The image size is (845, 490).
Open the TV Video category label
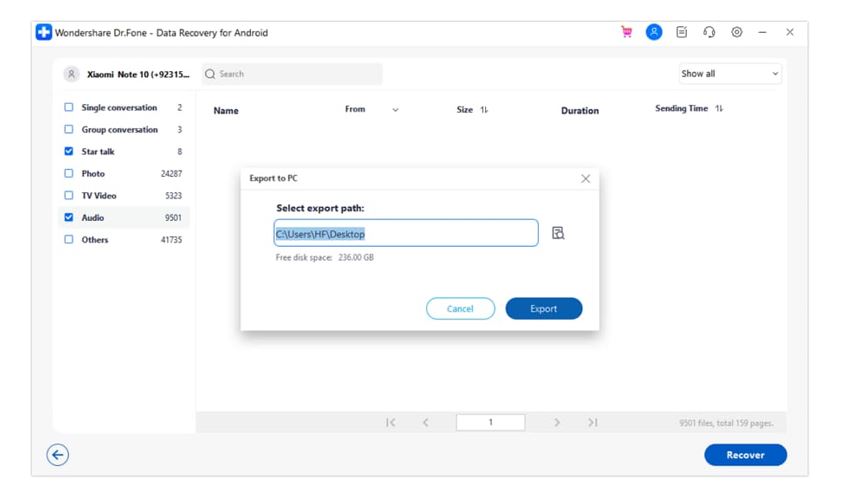pyautogui.click(x=99, y=196)
